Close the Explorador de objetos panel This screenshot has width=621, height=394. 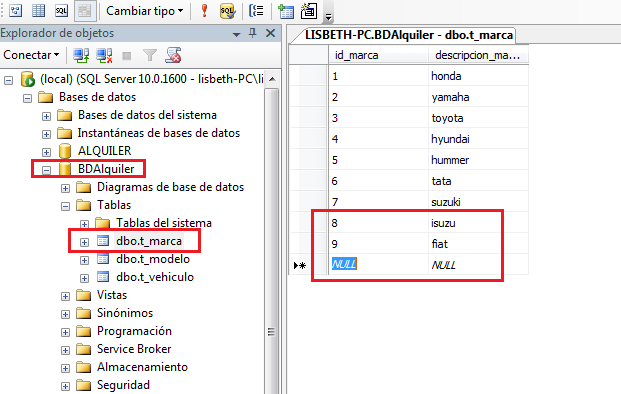click(270, 33)
